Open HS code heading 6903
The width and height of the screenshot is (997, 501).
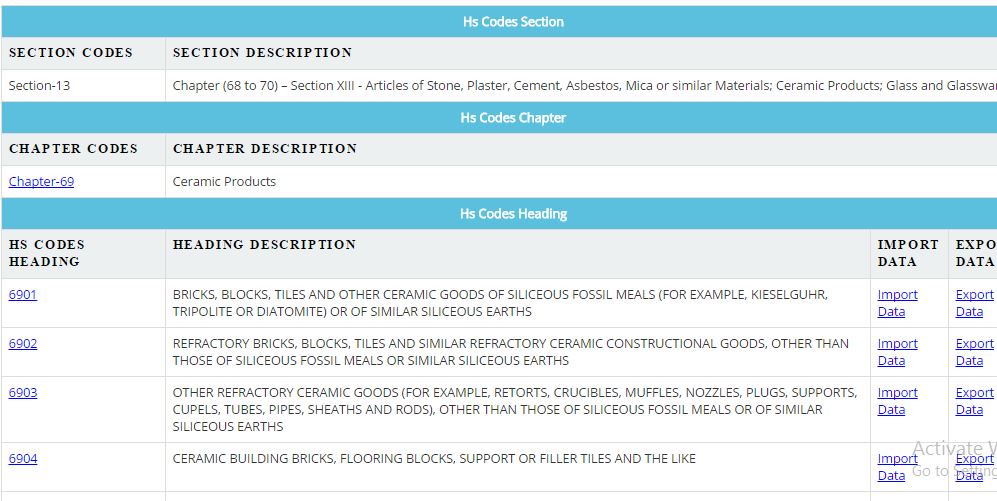click(x=23, y=393)
